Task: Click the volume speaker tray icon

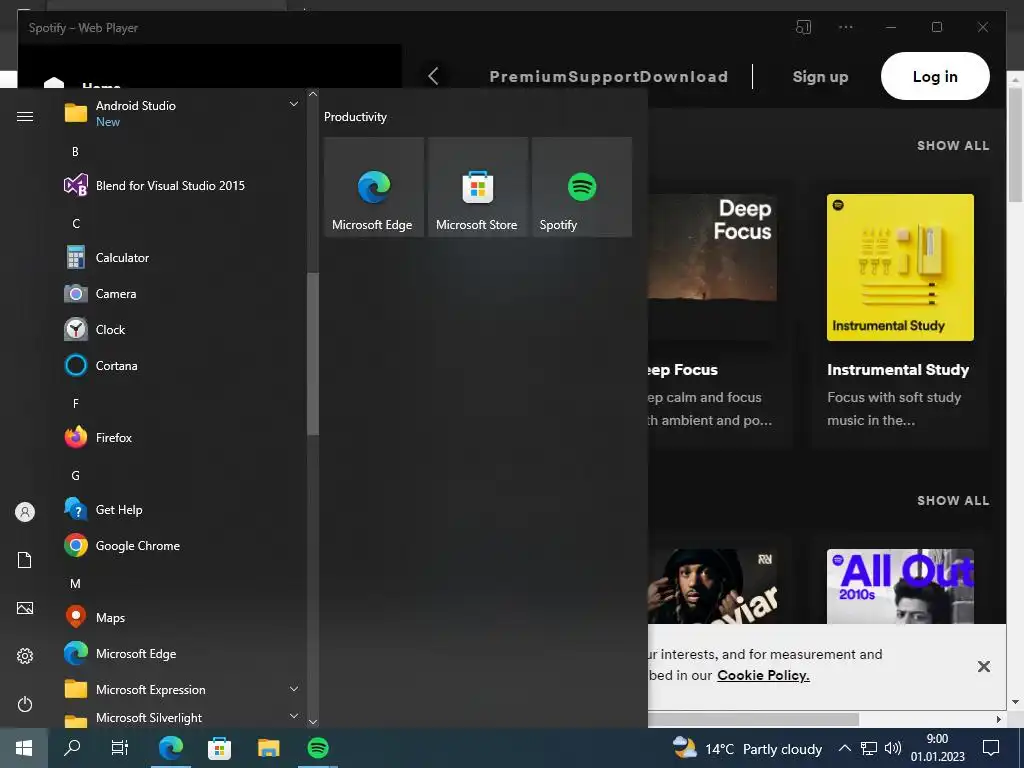Action: click(x=892, y=748)
